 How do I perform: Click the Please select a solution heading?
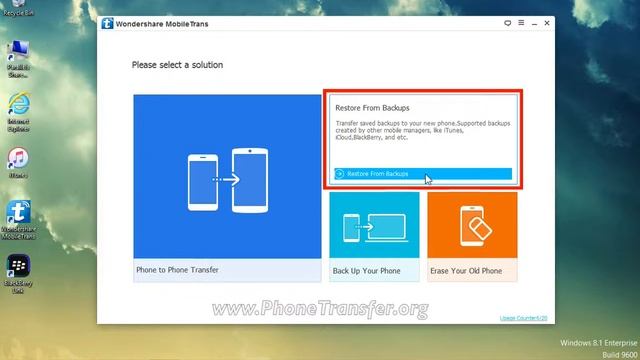click(x=177, y=65)
